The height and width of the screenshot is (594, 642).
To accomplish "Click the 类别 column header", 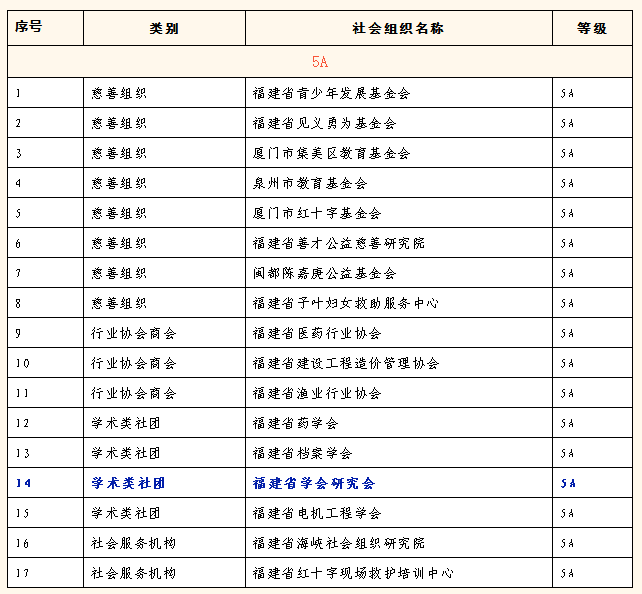I will (x=164, y=28).
